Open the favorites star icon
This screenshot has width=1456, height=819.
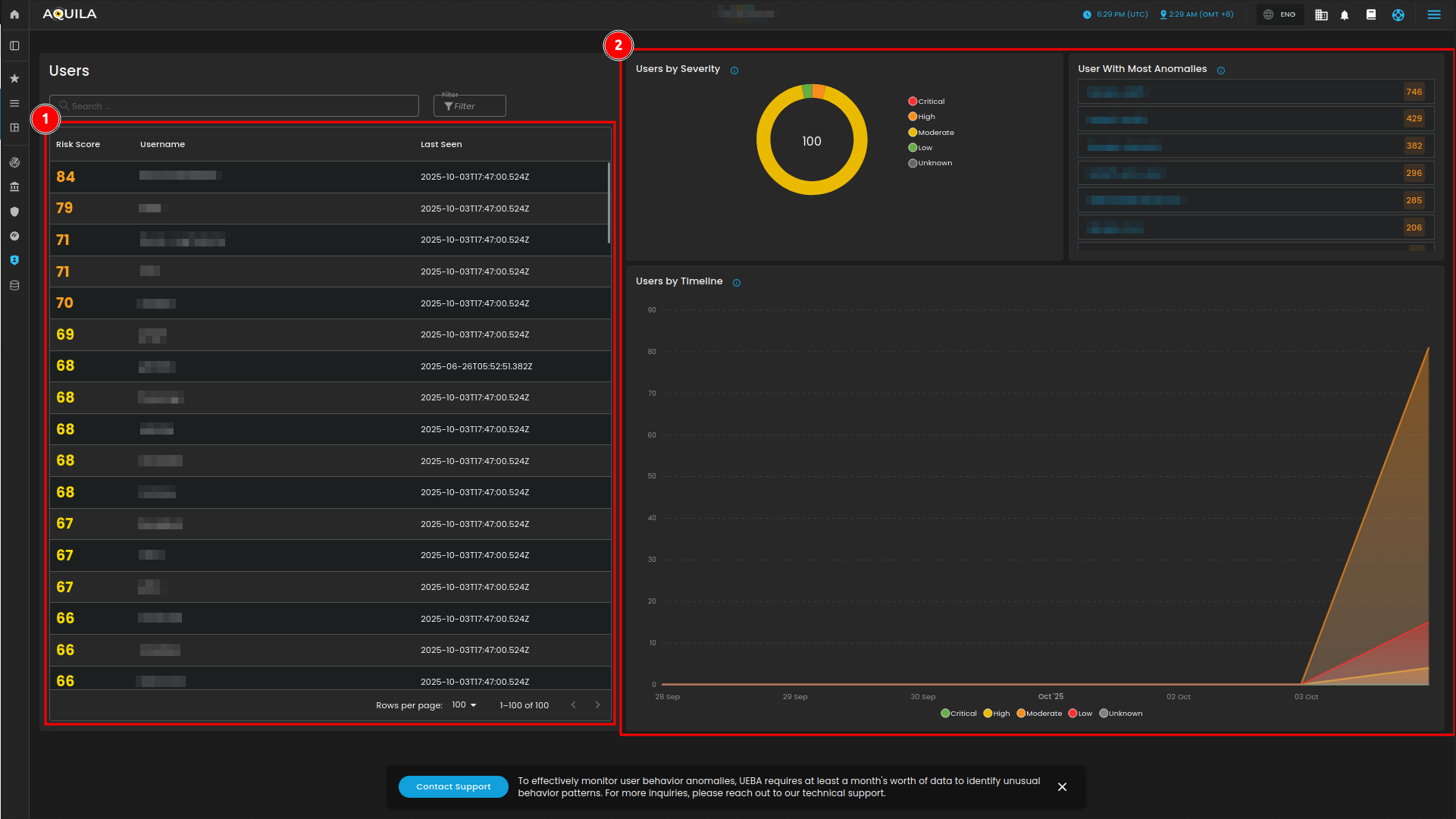coord(14,78)
